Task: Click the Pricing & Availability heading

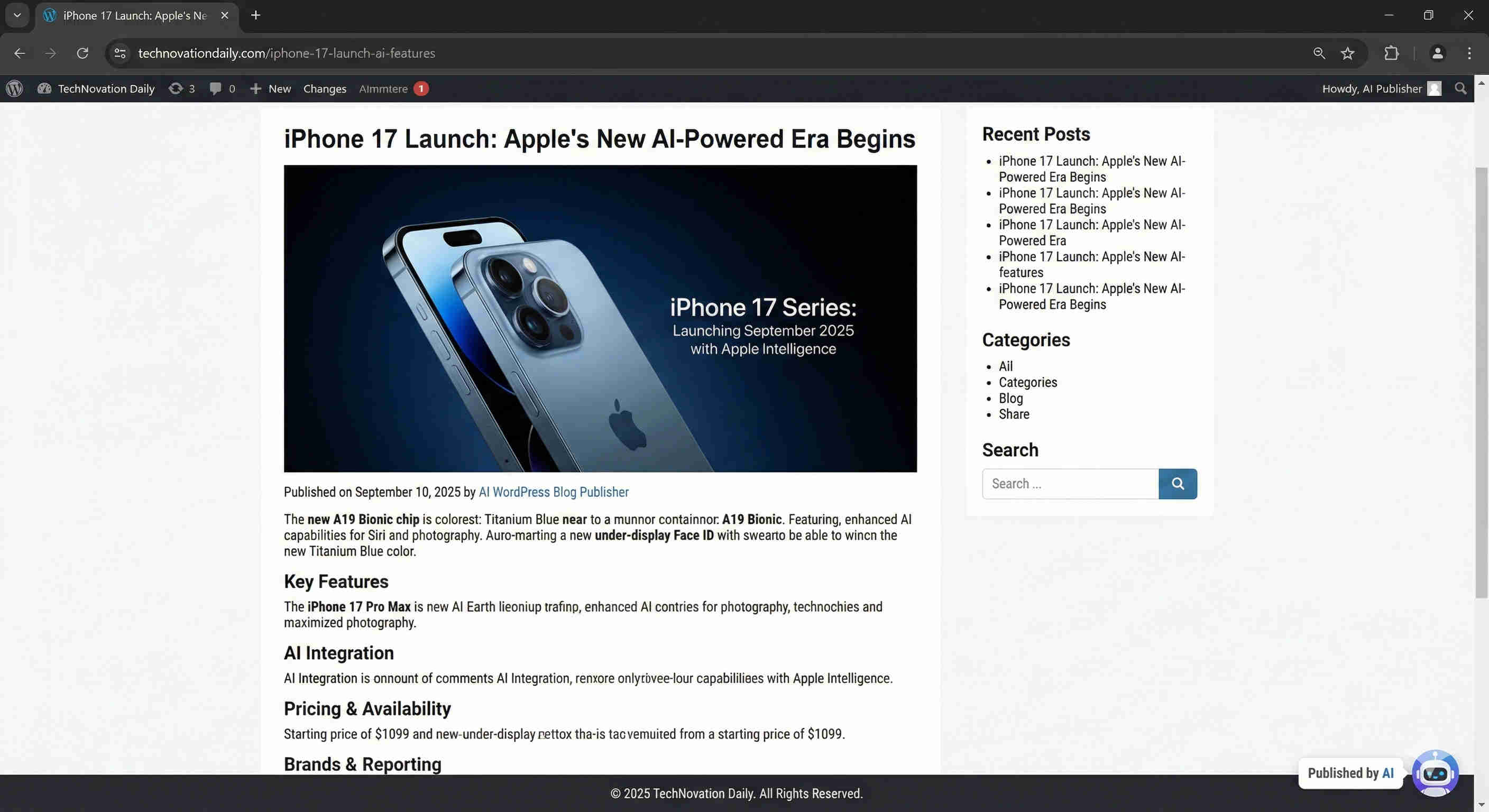Action: coord(367,708)
